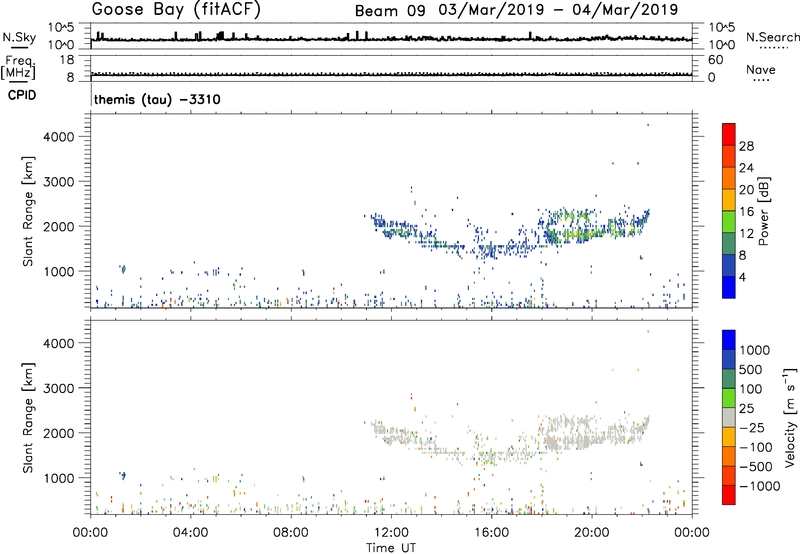800x554 pixels.
Task: Click the bright blue bottom segment of the power colorbar
Action: (x=729, y=287)
